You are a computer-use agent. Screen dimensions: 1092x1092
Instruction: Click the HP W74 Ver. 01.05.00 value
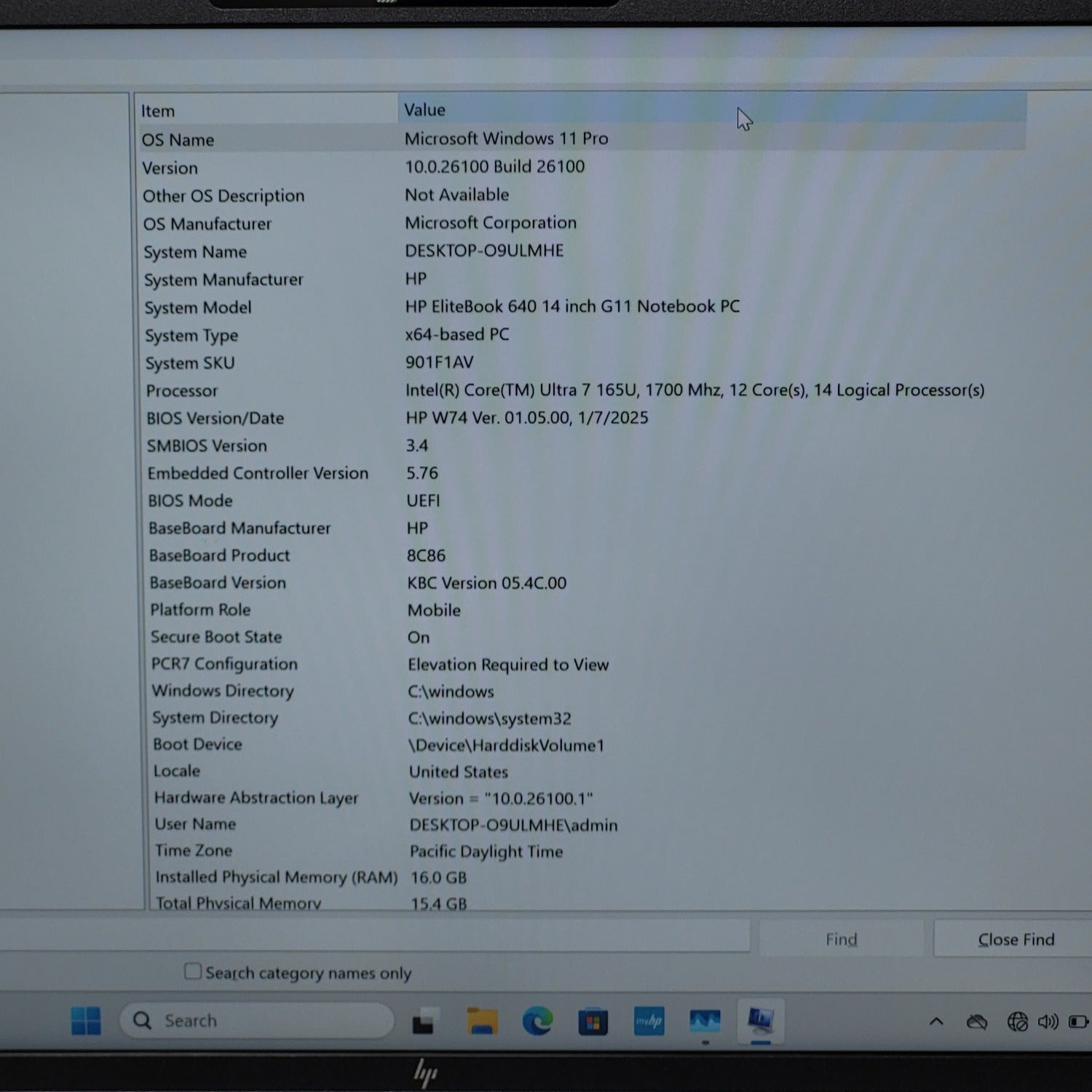coord(527,418)
